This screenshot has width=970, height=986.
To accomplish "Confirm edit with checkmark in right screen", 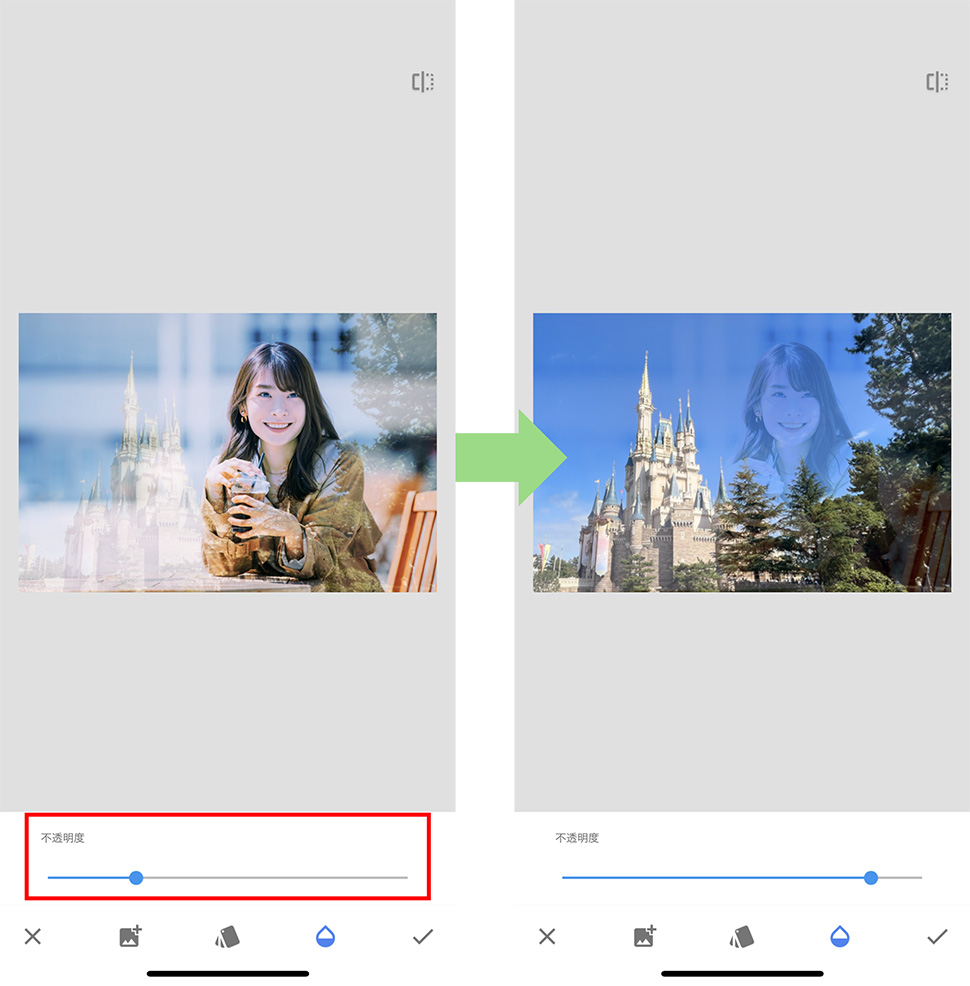I will [937, 937].
